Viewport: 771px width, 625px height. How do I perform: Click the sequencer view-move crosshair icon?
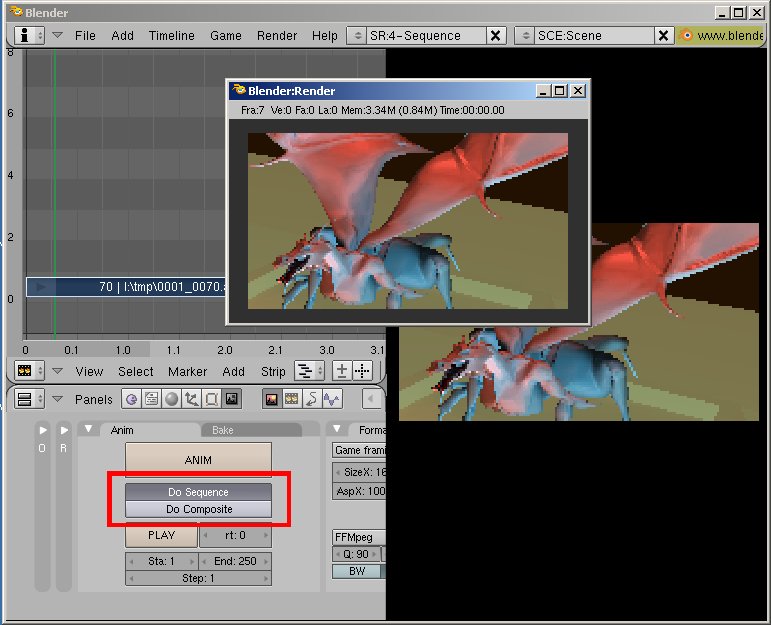point(362,371)
